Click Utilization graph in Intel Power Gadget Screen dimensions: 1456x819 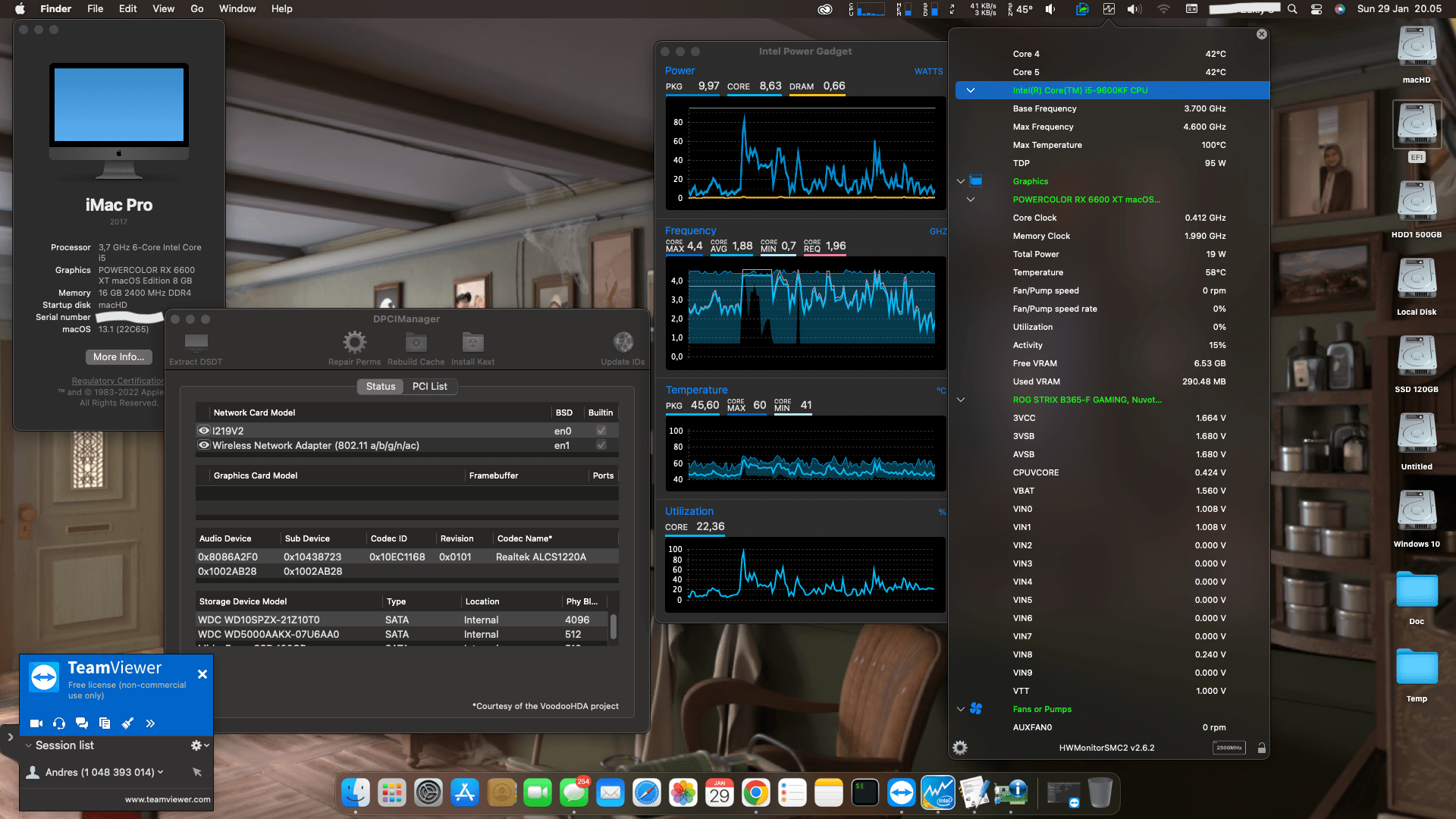tap(805, 575)
